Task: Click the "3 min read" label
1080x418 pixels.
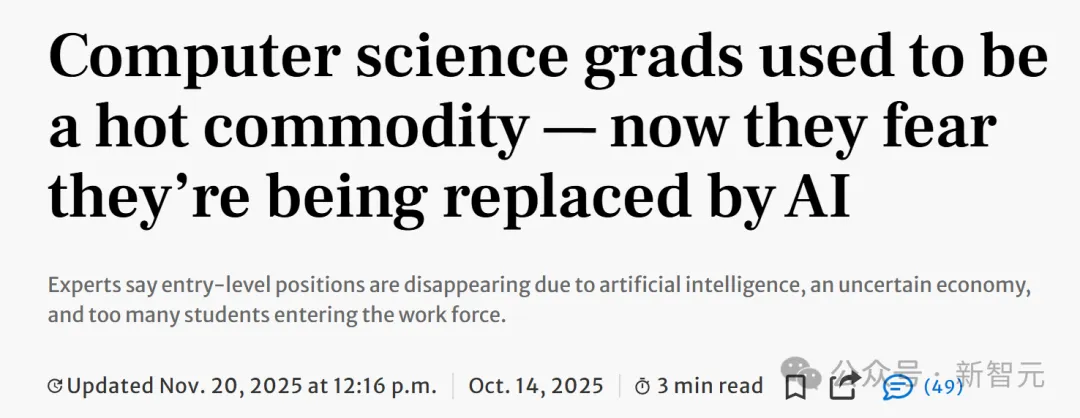Action: point(709,386)
